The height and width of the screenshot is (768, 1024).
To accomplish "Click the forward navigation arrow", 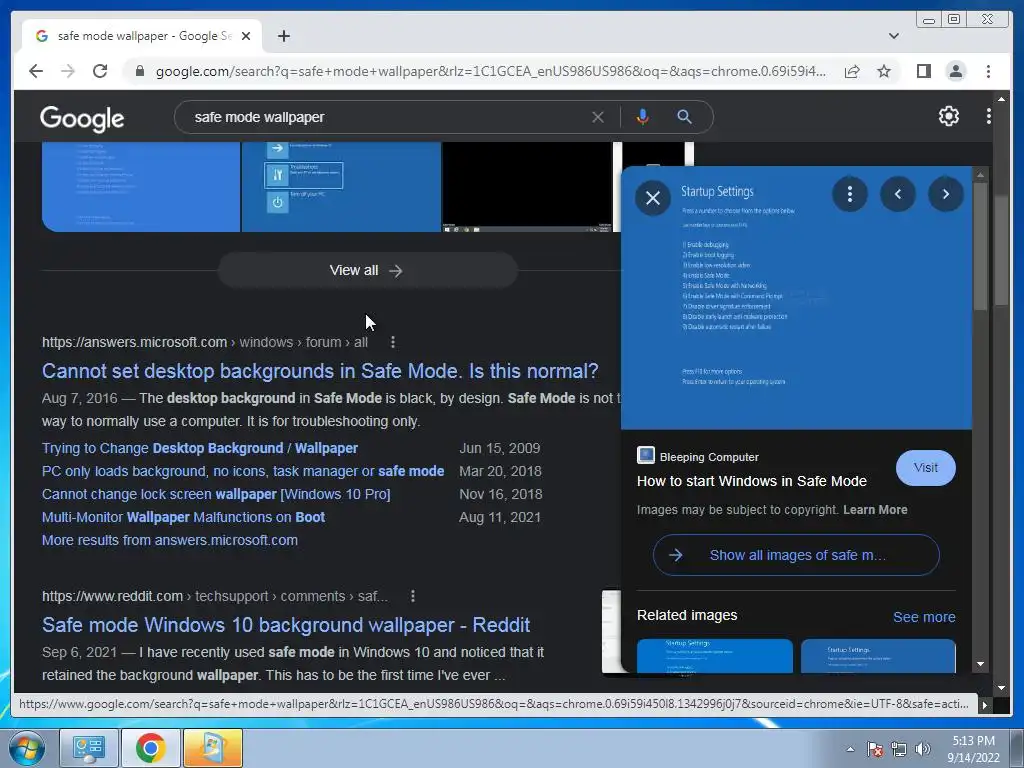I will (x=68, y=71).
